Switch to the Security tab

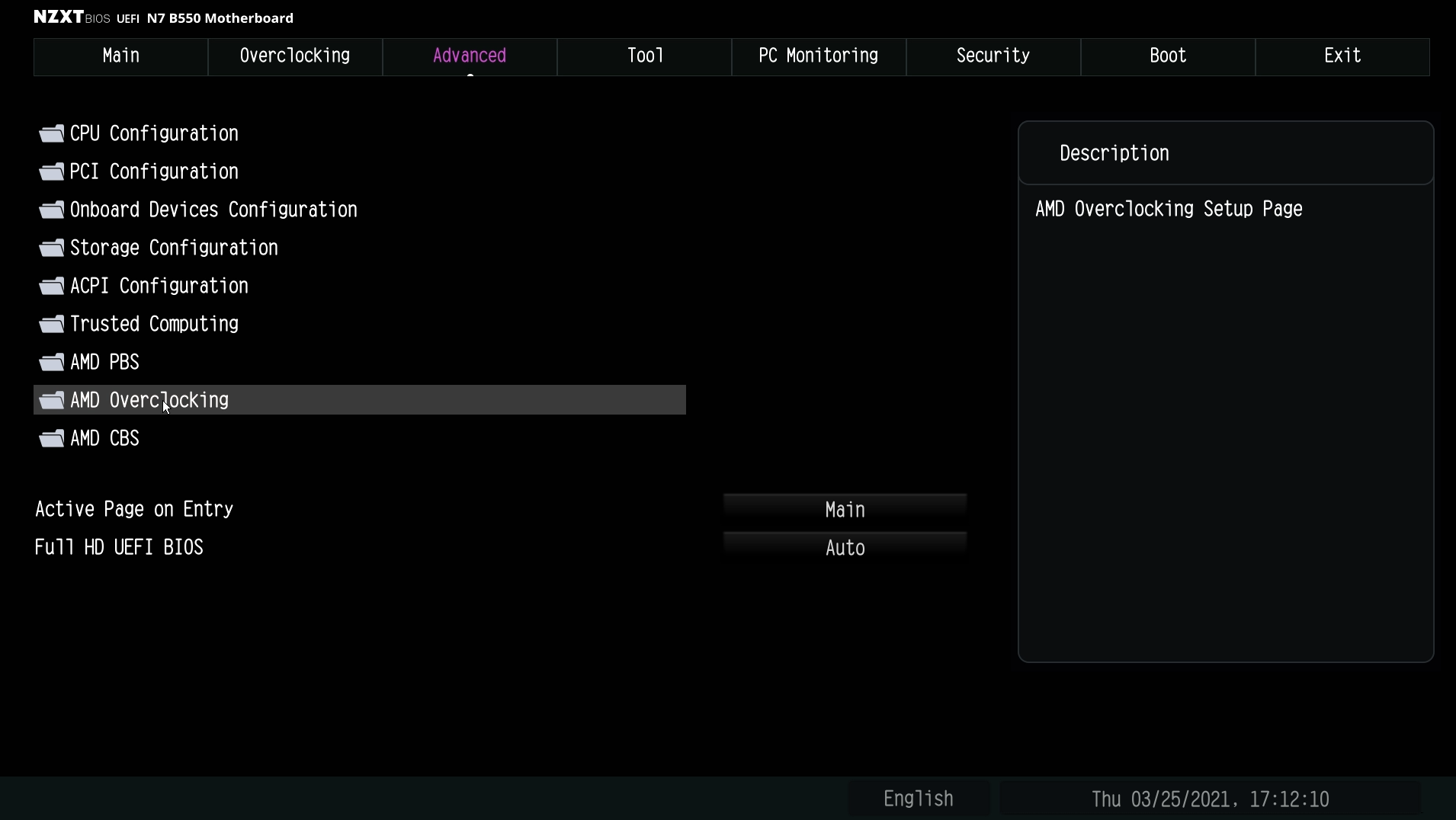(x=993, y=56)
